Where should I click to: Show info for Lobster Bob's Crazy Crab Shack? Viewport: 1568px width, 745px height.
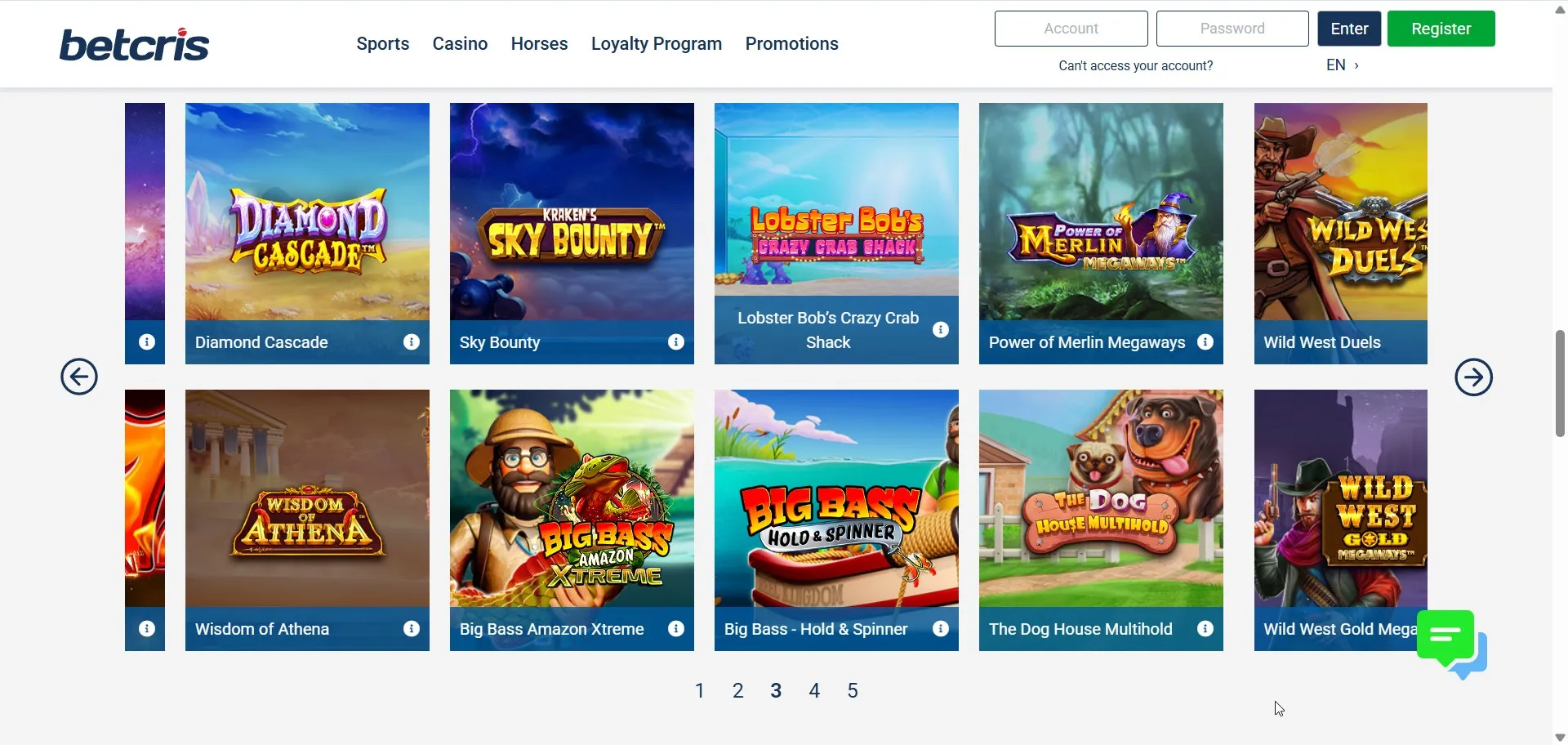click(x=941, y=330)
